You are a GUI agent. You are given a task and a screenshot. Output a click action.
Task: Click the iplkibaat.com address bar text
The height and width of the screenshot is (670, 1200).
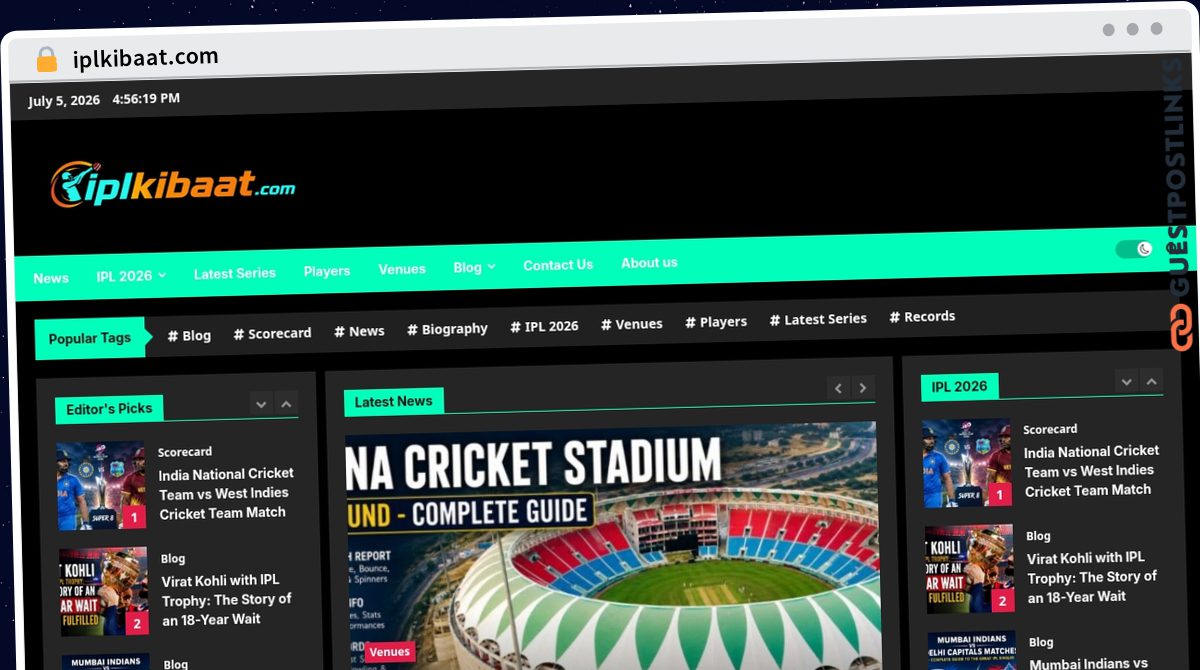click(146, 58)
